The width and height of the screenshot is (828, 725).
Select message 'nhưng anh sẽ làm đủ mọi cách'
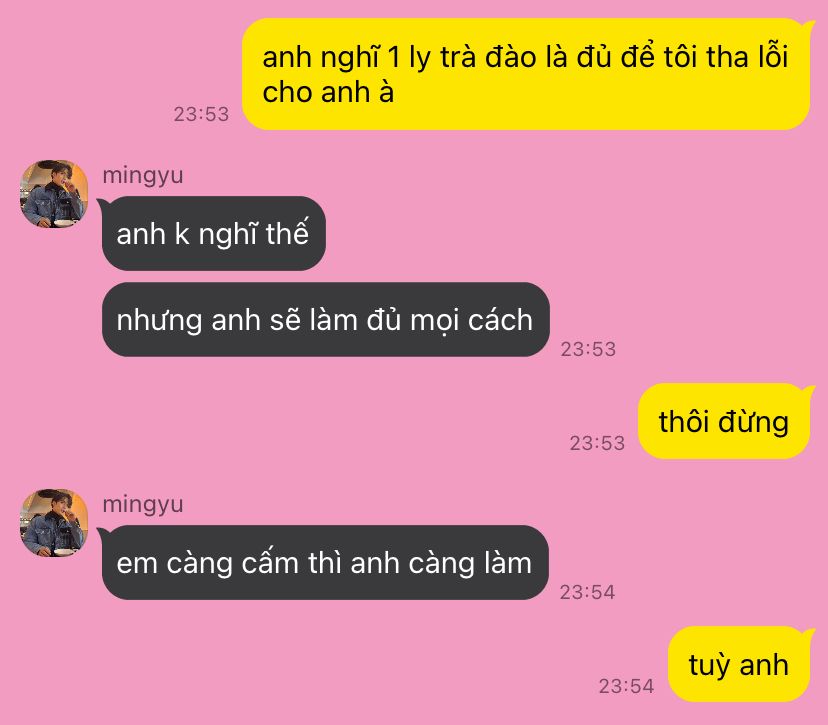(325, 319)
